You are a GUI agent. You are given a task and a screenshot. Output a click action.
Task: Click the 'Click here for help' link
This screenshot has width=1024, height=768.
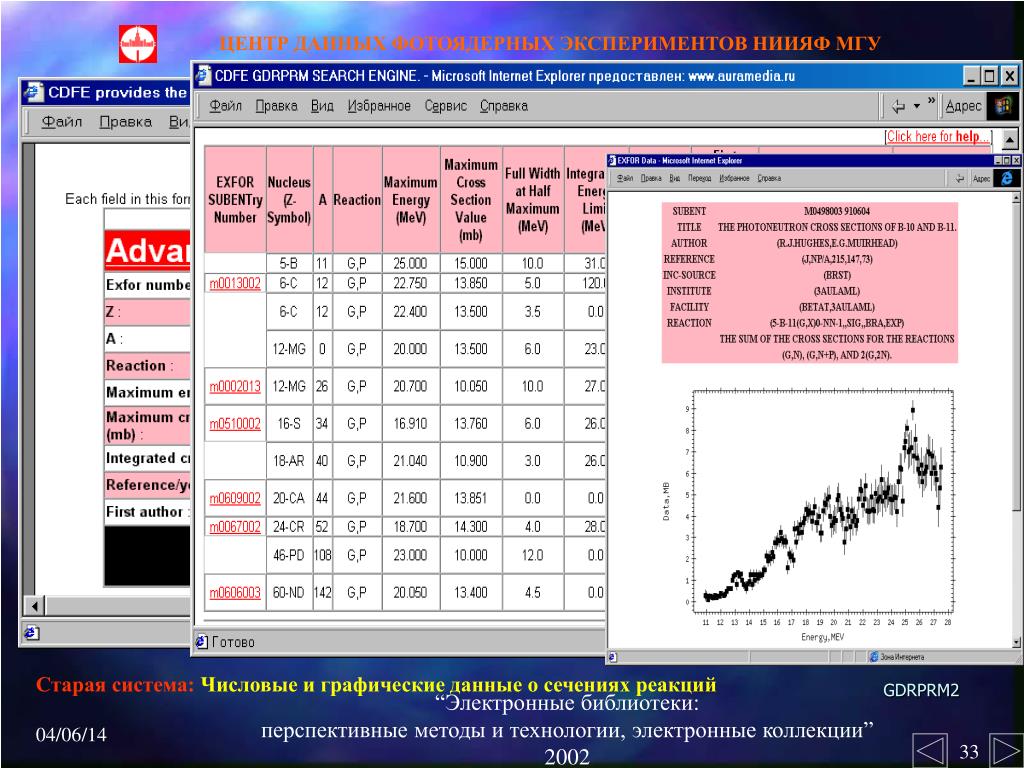[938, 136]
